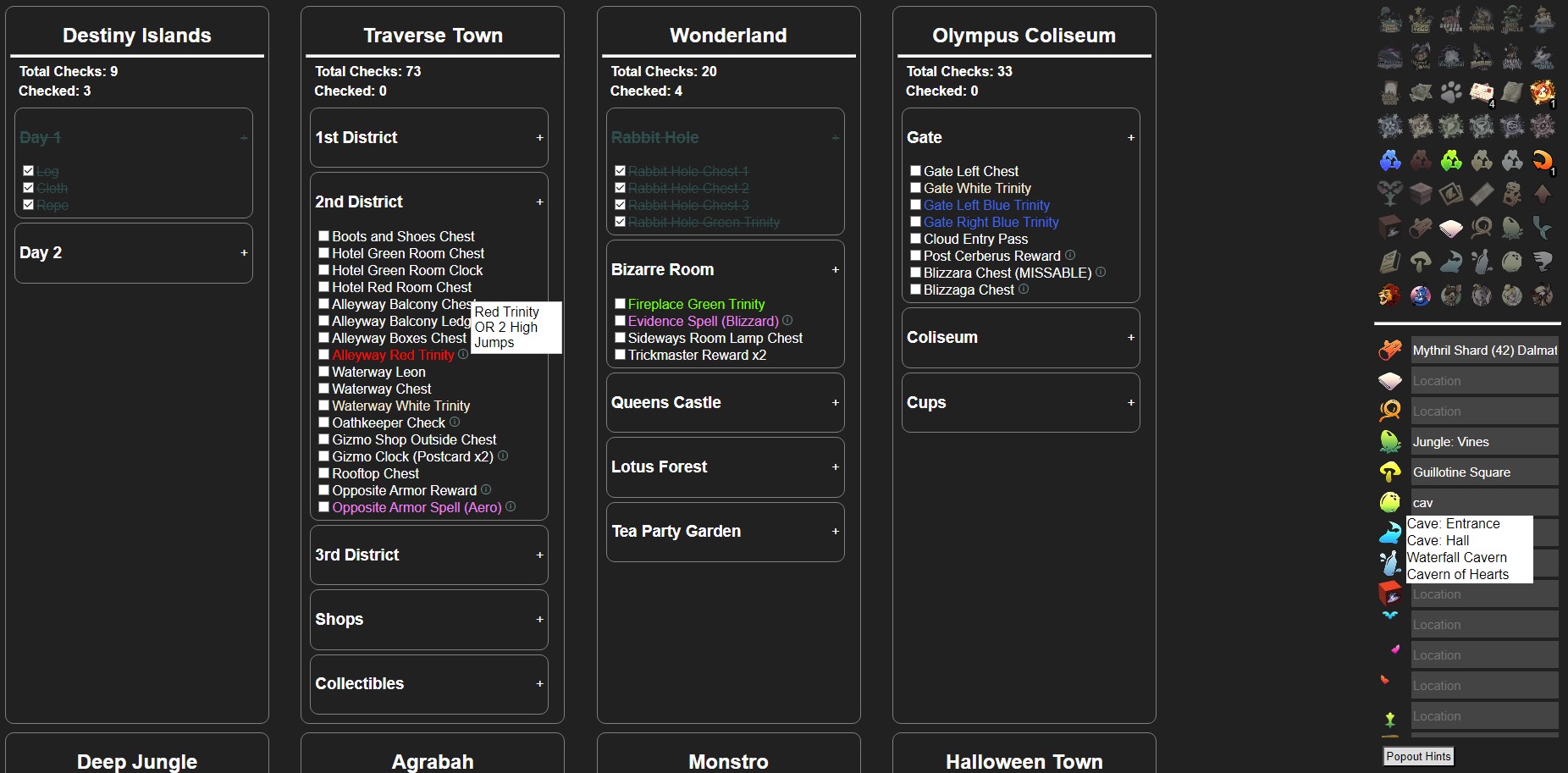Check the Rooftop Chest checkbox

[x=323, y=473]
